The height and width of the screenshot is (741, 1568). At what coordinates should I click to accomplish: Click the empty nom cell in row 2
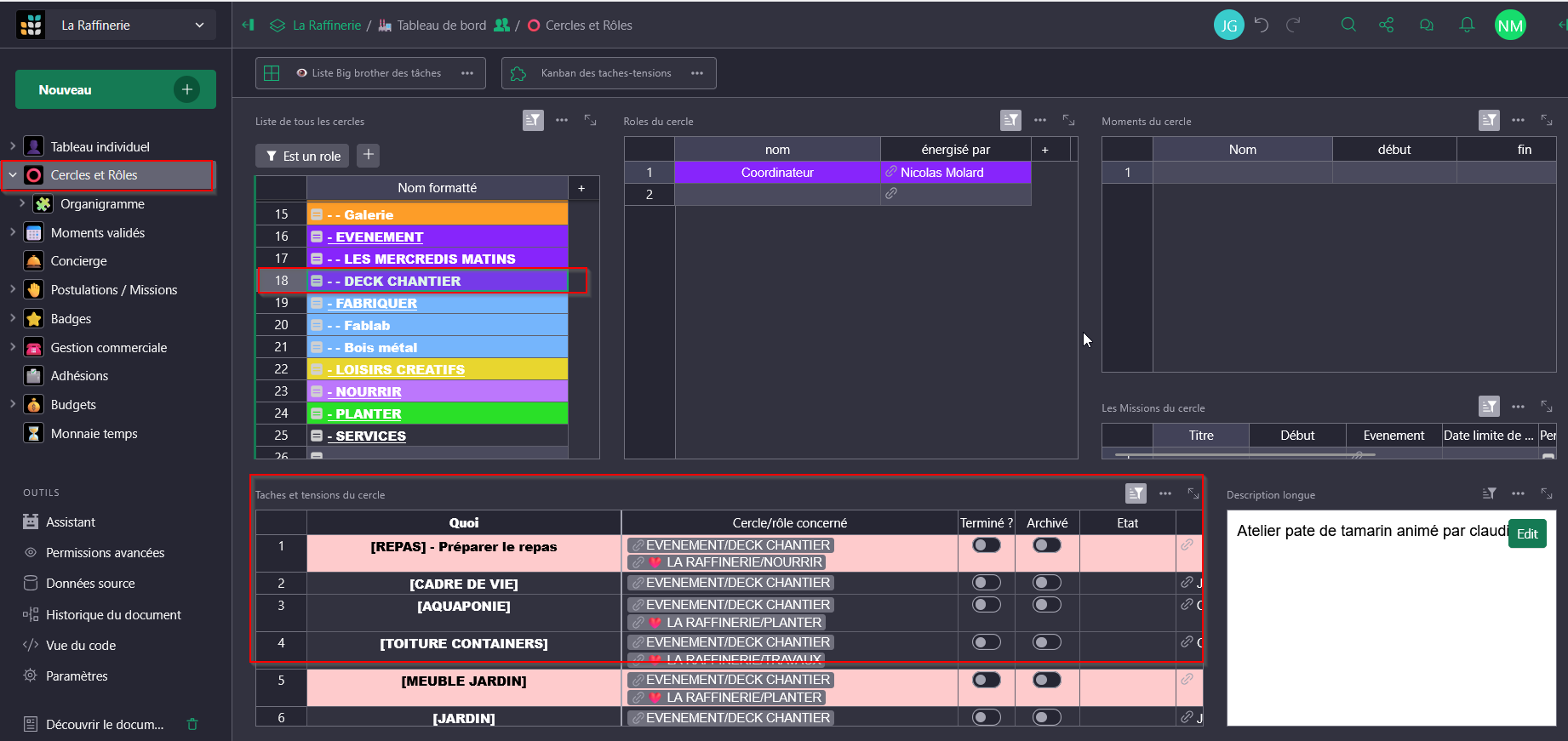pos(776,195)
